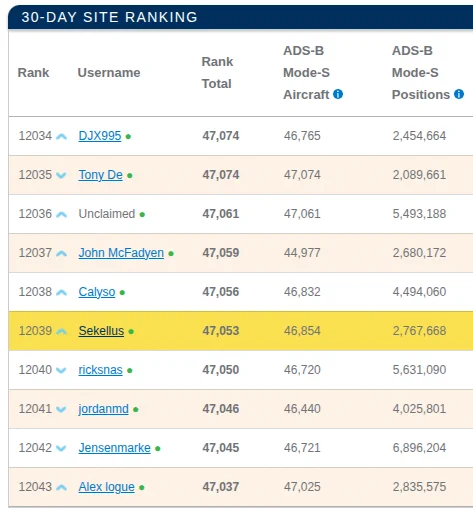Open the John McFadyen profile link

point(121,253)
